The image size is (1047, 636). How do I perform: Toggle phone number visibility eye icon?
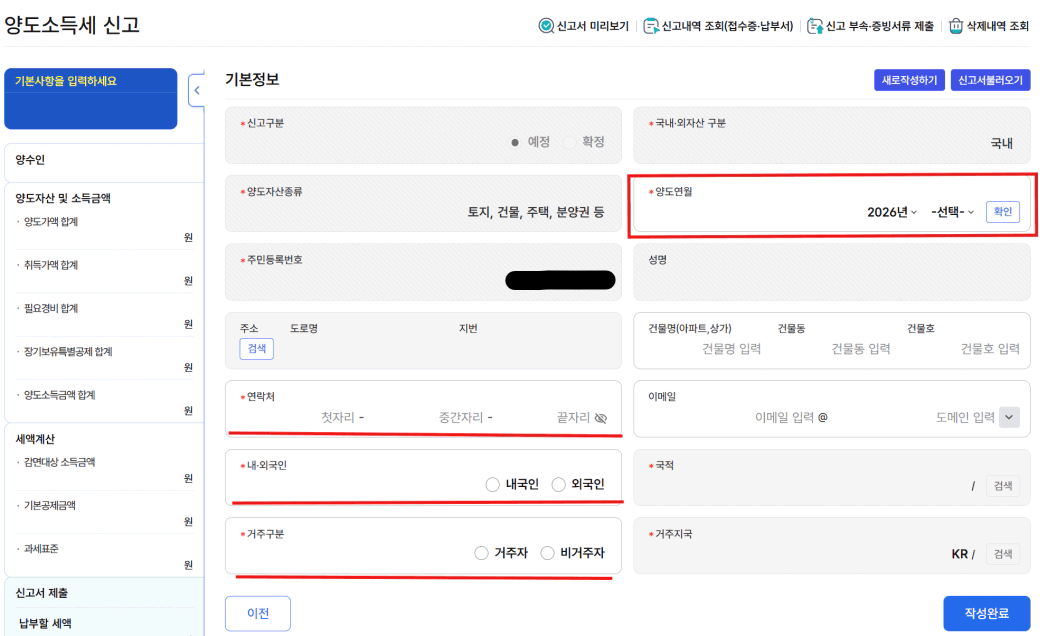click(600, 418)
